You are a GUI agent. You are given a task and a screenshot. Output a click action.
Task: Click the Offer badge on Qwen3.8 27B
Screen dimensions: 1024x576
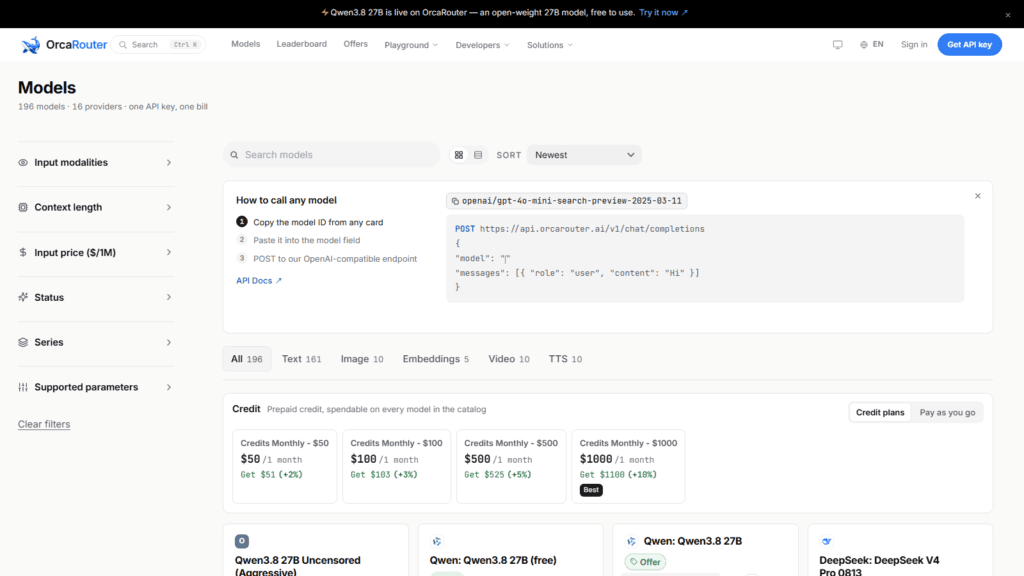pyautogui.click(x=645, y=562)
